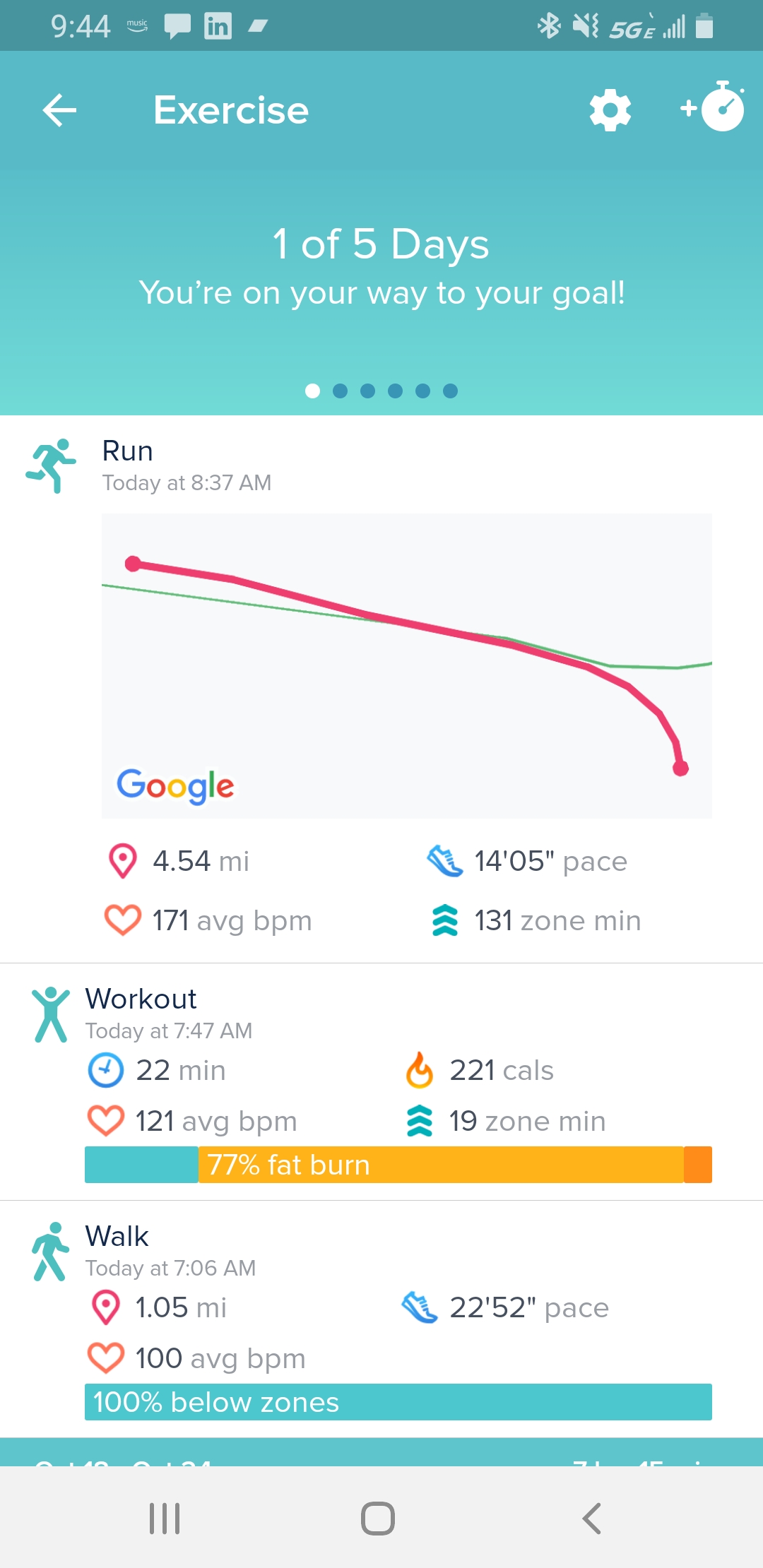Tap the back arrow in Exercise header
763x1568 pixels.
59,110
